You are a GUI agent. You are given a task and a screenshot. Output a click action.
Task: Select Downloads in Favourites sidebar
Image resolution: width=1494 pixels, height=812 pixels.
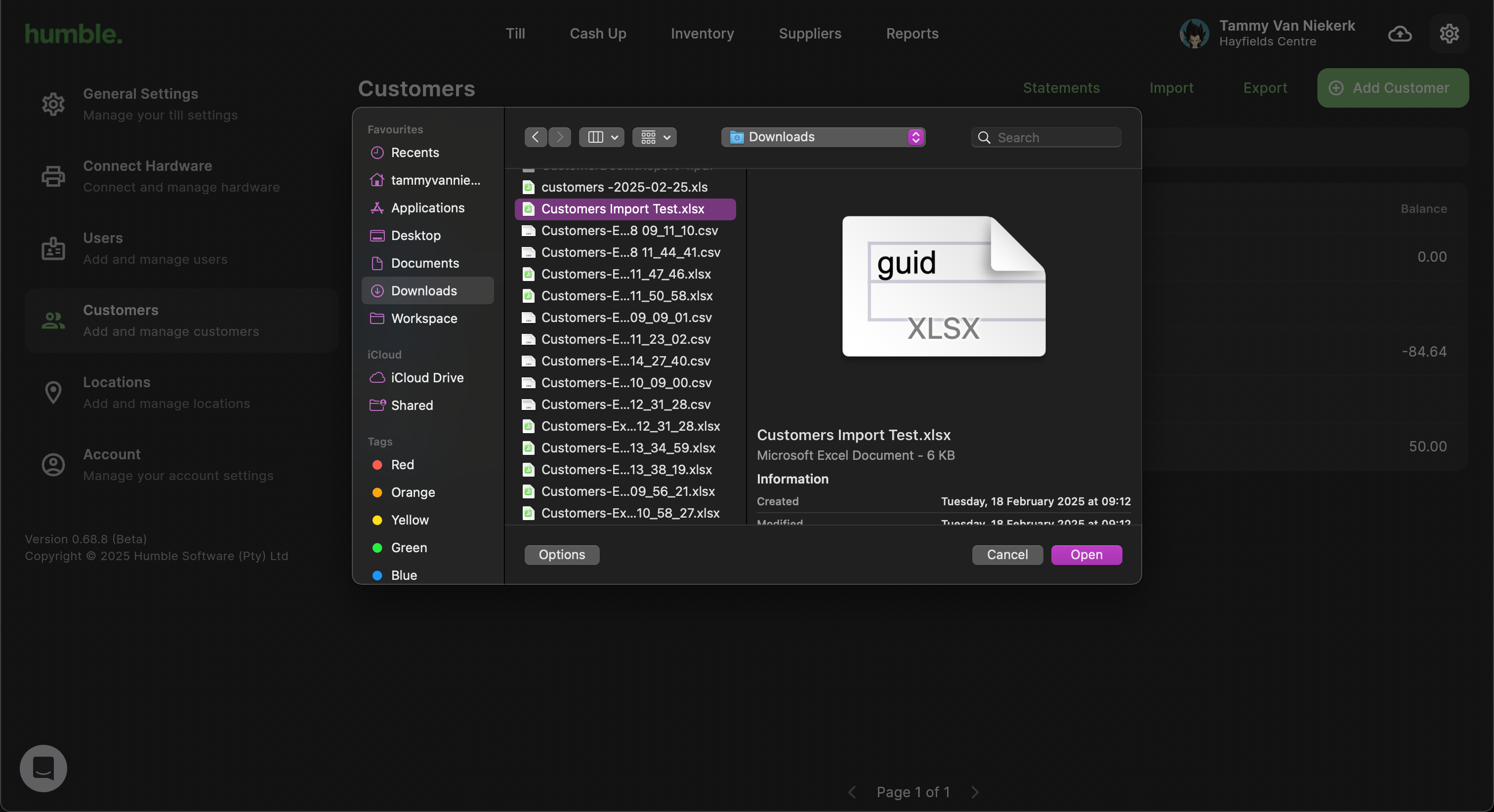[427, 290]
